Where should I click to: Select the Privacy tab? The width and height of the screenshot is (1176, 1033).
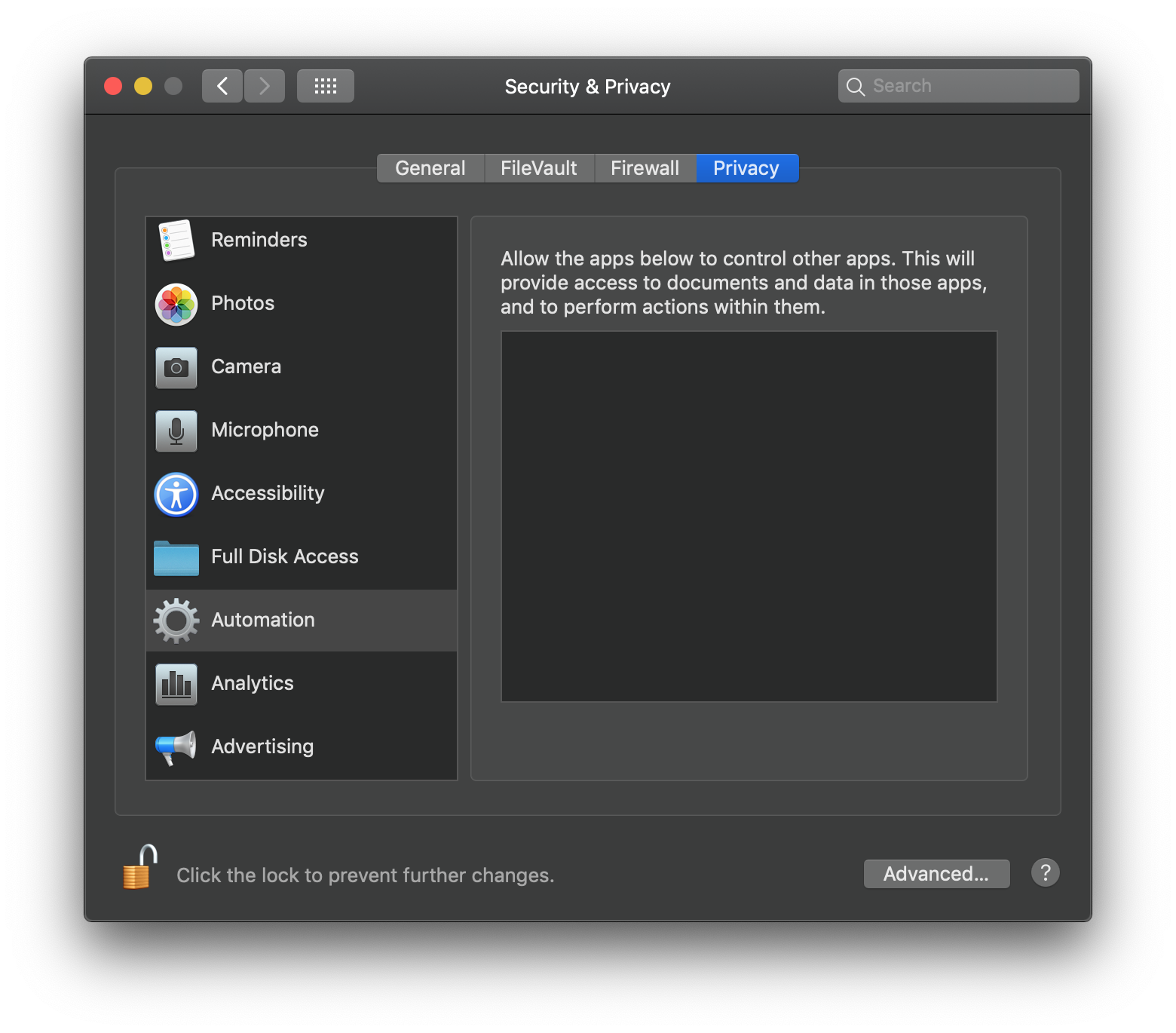point(746,167)
